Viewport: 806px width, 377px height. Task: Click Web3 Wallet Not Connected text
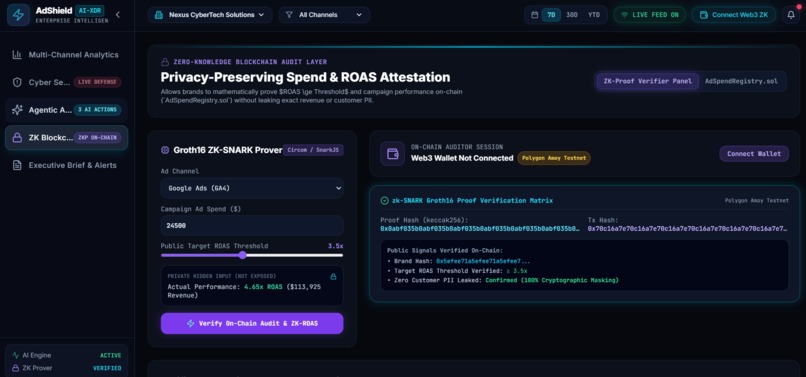(462, 158)
